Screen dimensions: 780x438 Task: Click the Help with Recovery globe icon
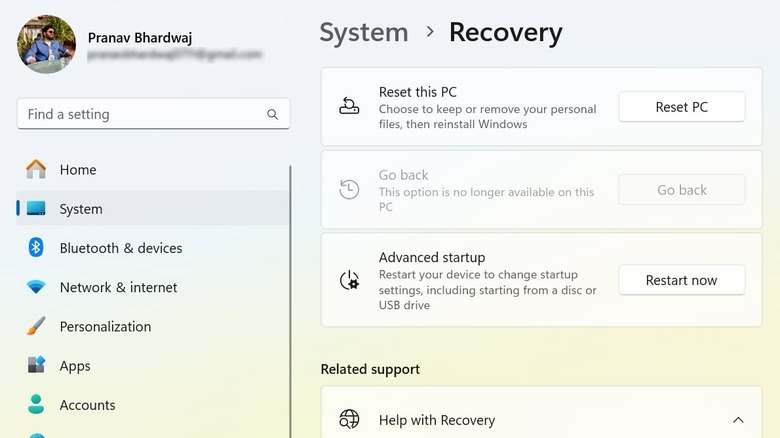pos(349,420)
